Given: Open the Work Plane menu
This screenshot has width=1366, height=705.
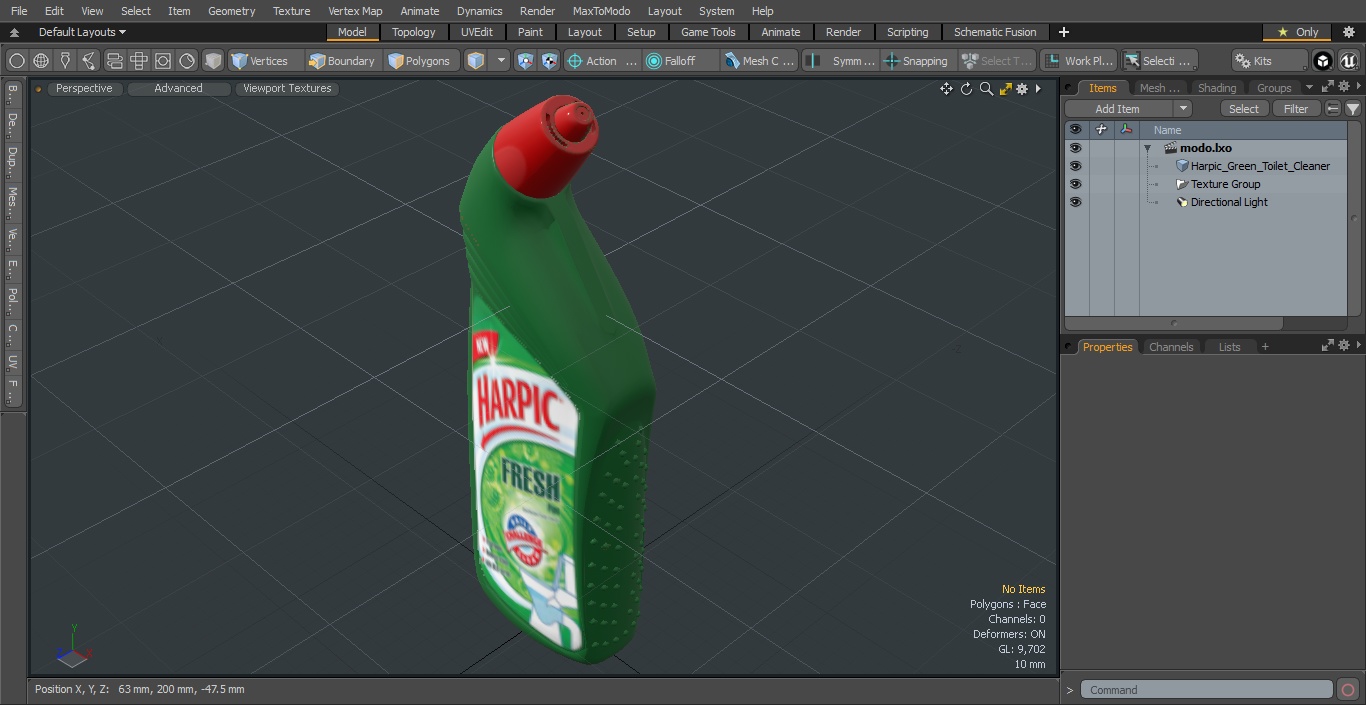Looking at the screenshot, I should [x=1078, y=61].
